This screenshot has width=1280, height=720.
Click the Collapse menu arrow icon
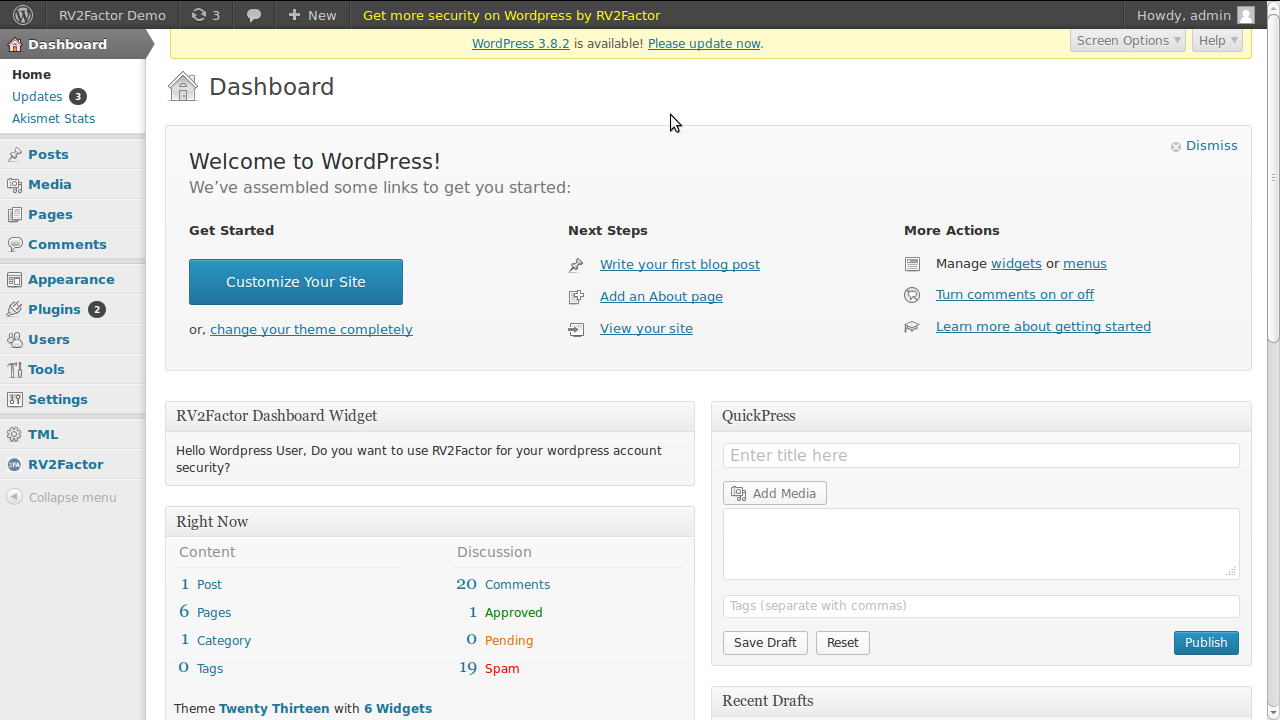click(x=14, y=497)
